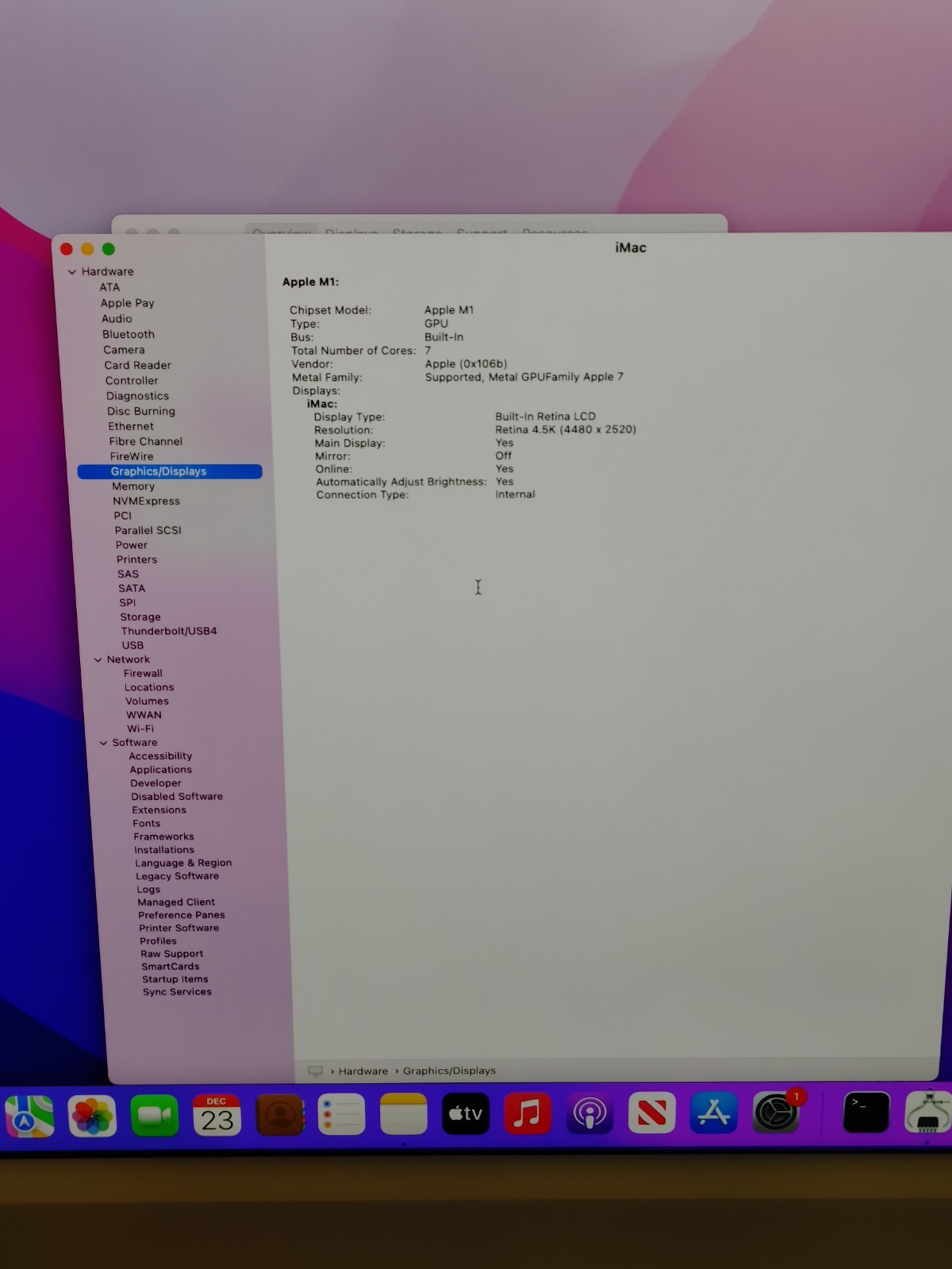Screen dimensions: 952x1269
Task: Select Disabled Software entry
Action: point(177,797)
